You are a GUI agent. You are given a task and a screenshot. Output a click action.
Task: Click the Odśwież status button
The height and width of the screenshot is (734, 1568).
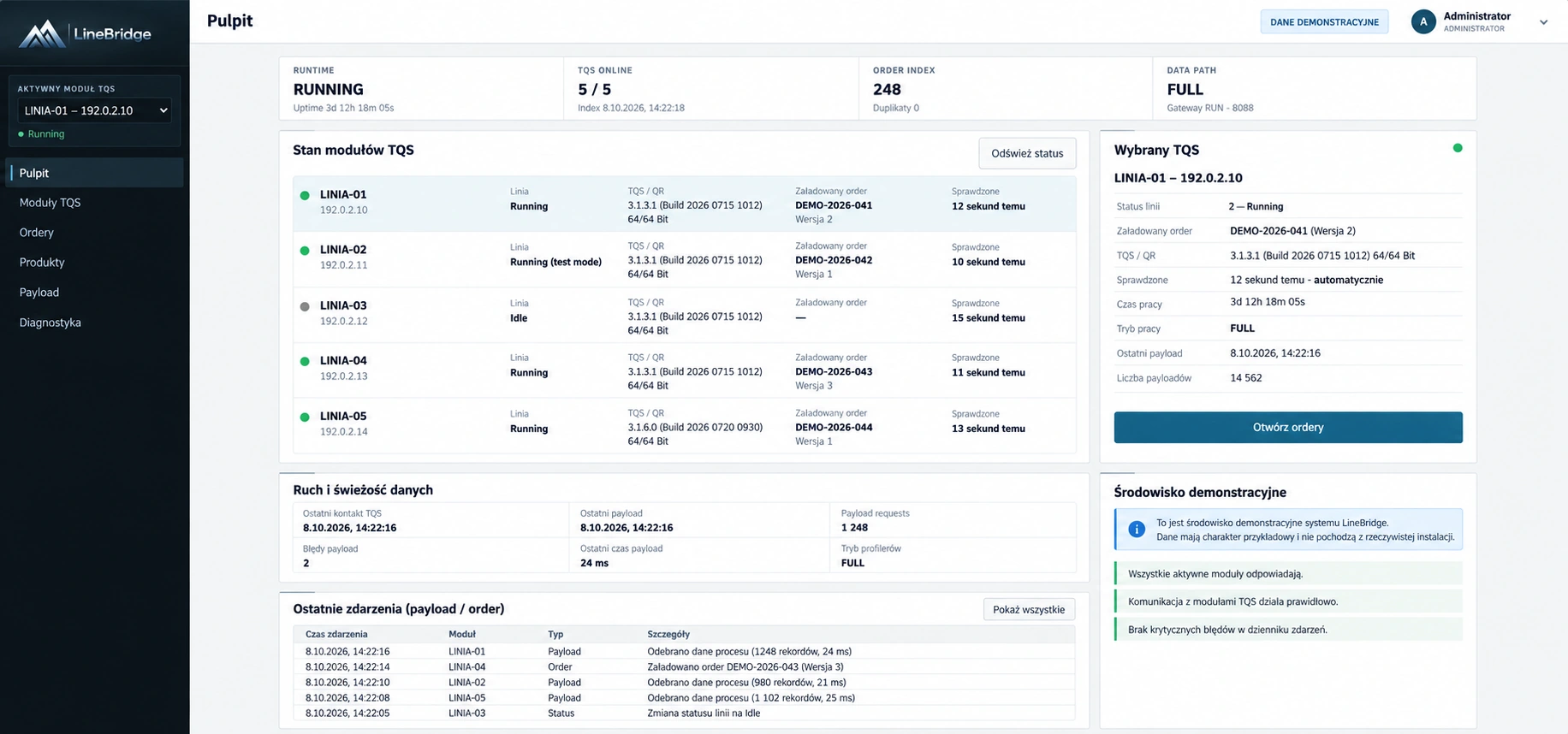click(1027, 153)
